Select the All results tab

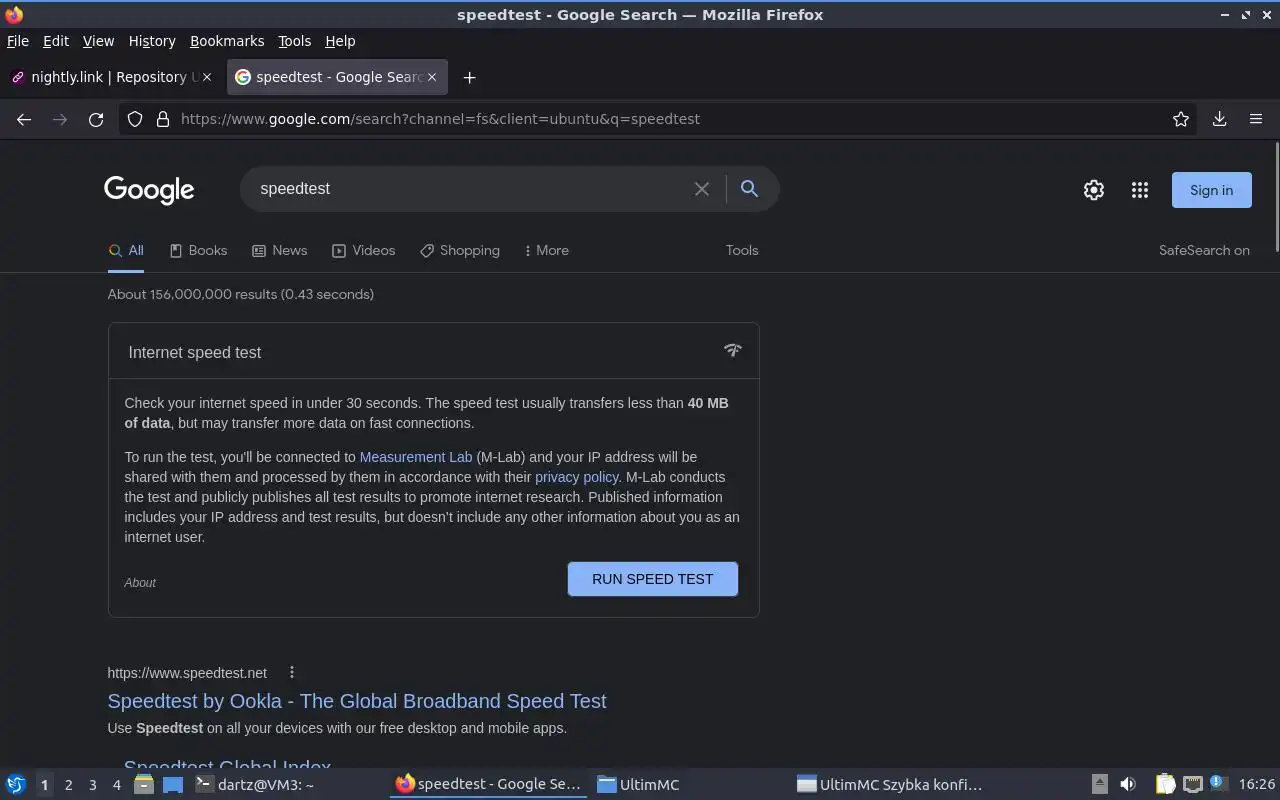pyautogui.click(x=126, y=251)
